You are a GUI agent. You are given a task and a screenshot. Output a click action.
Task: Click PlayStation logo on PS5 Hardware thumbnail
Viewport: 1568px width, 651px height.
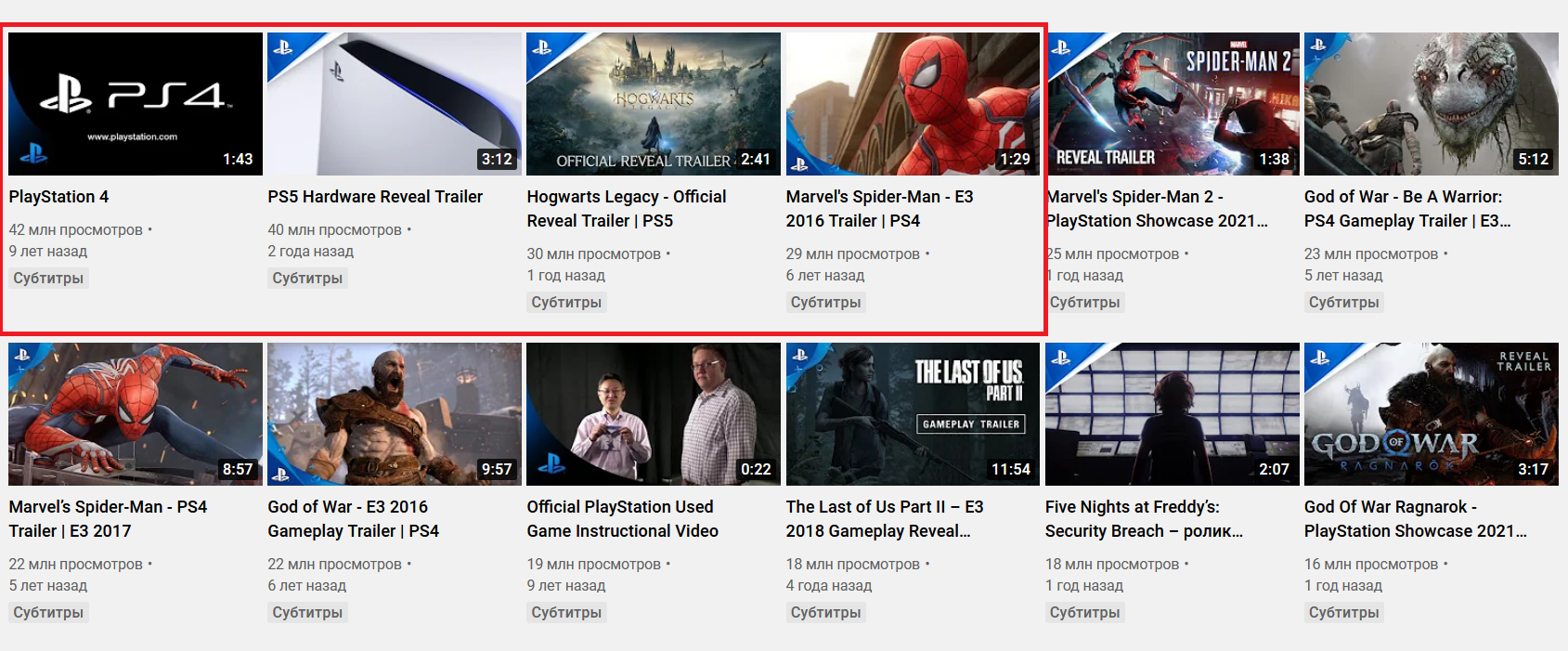click(282, 47)
